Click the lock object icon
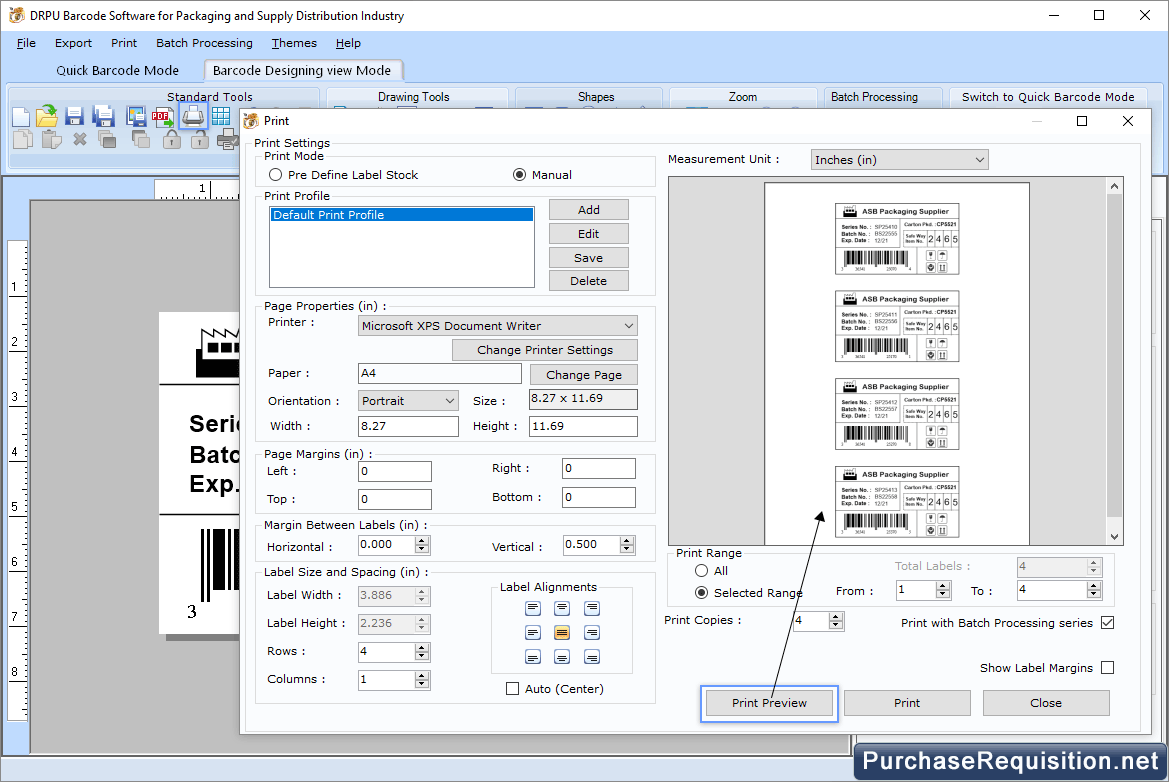 coord(172,139)
